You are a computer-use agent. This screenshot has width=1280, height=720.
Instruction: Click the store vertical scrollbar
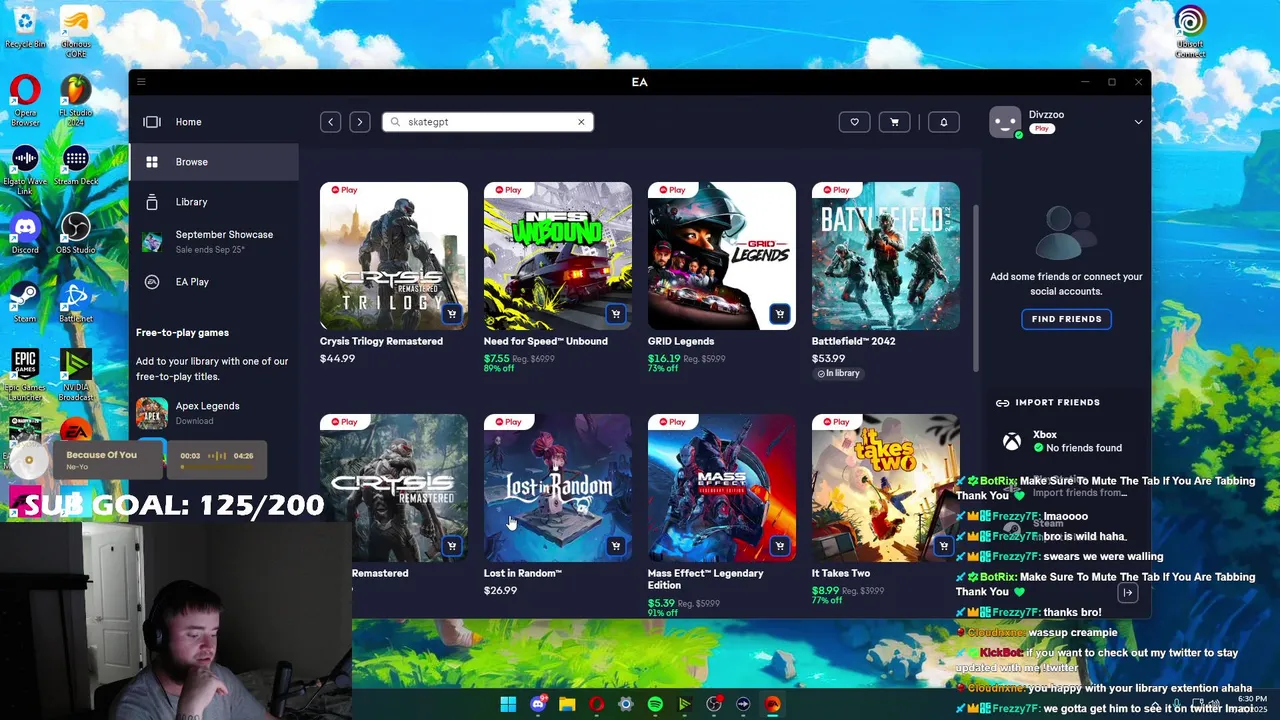(x=977, y=288)
